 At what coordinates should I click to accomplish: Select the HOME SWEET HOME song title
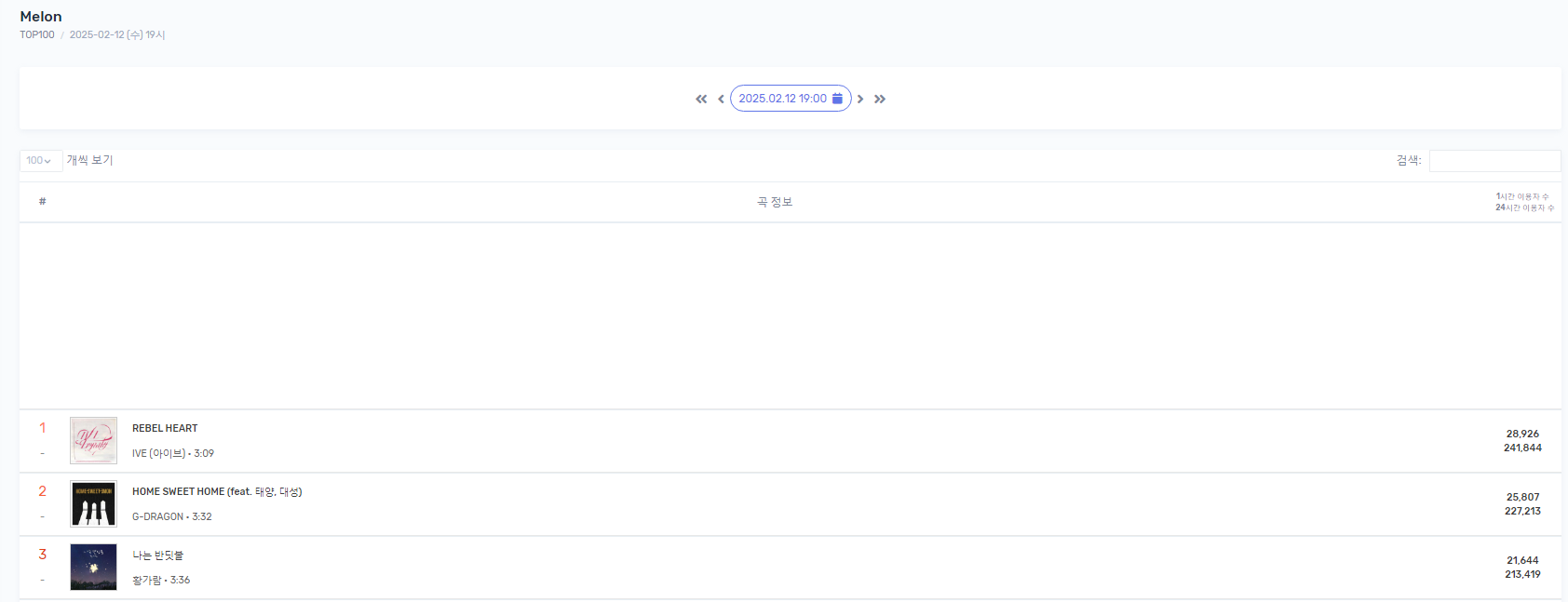pos(217,492)
